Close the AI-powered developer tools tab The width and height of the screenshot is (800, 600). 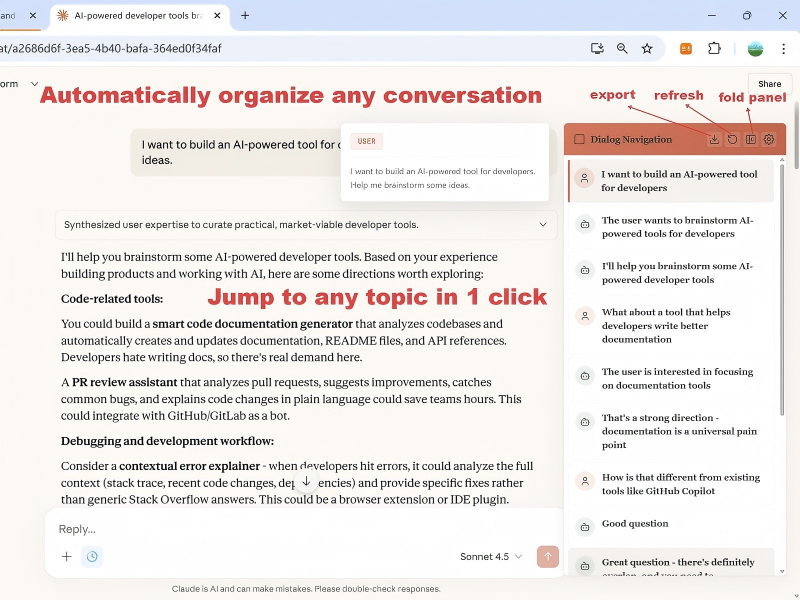[217, 15]
